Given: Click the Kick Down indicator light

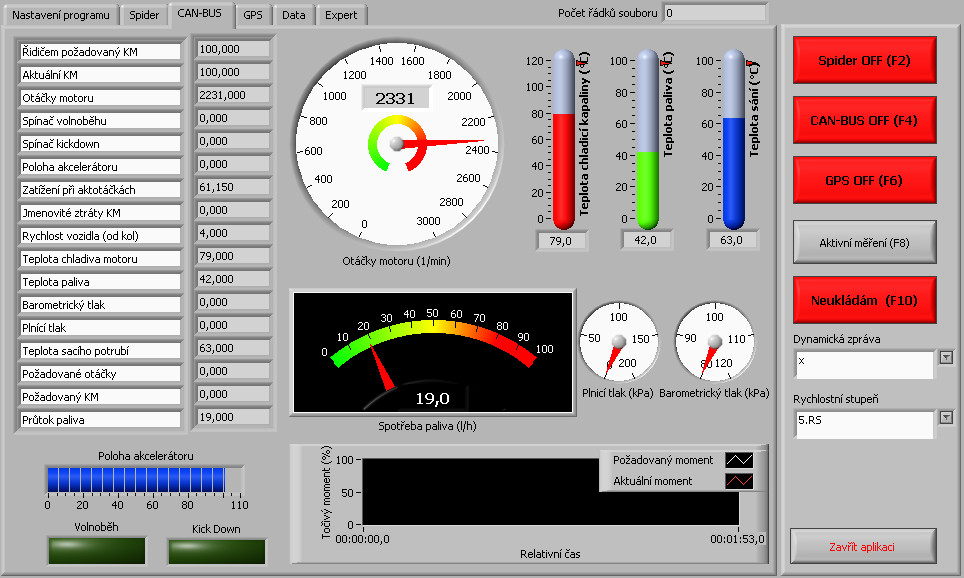Looking at the screenshot, I should [216, 552].
